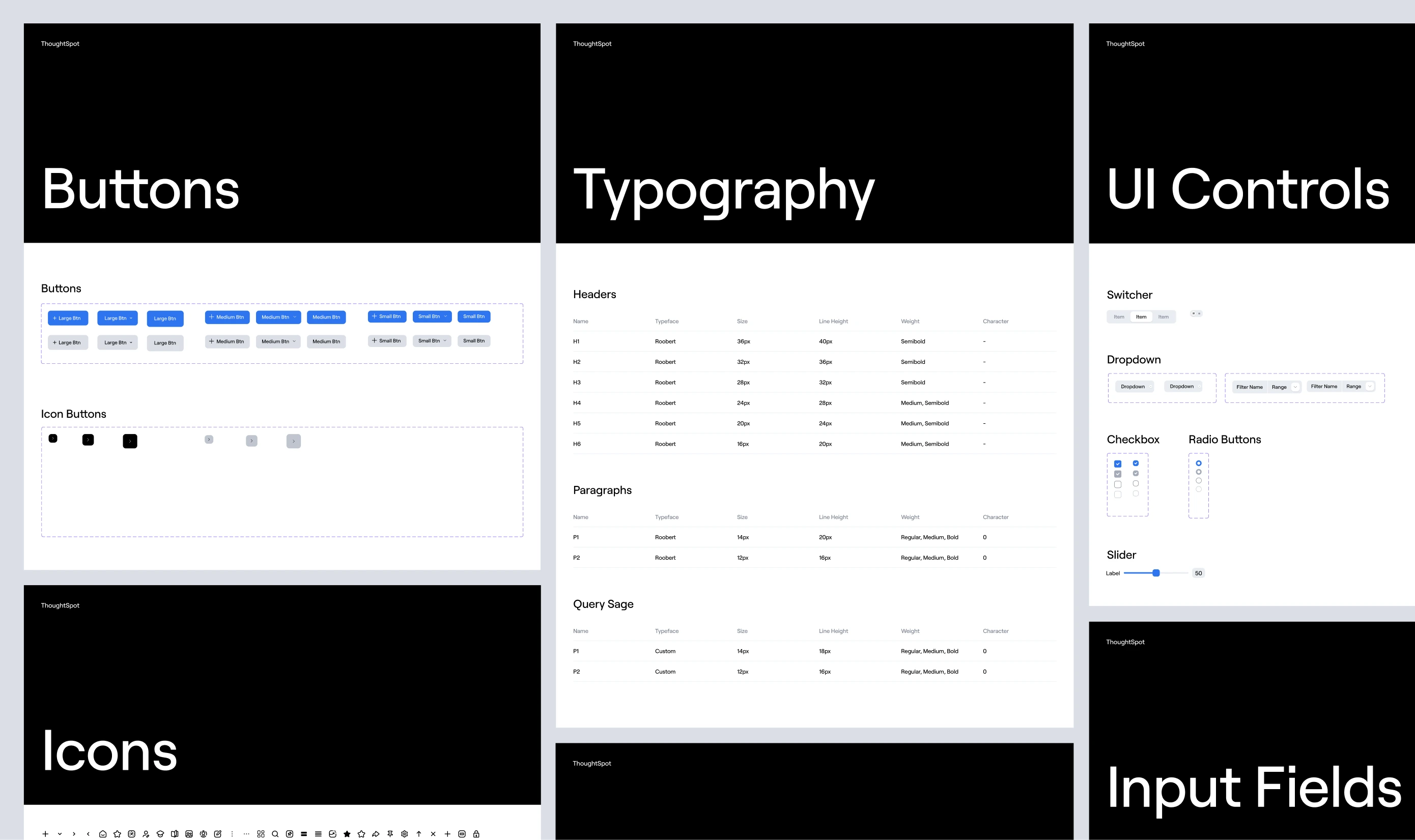Click the four-squares grid icon

pos(261,834)
